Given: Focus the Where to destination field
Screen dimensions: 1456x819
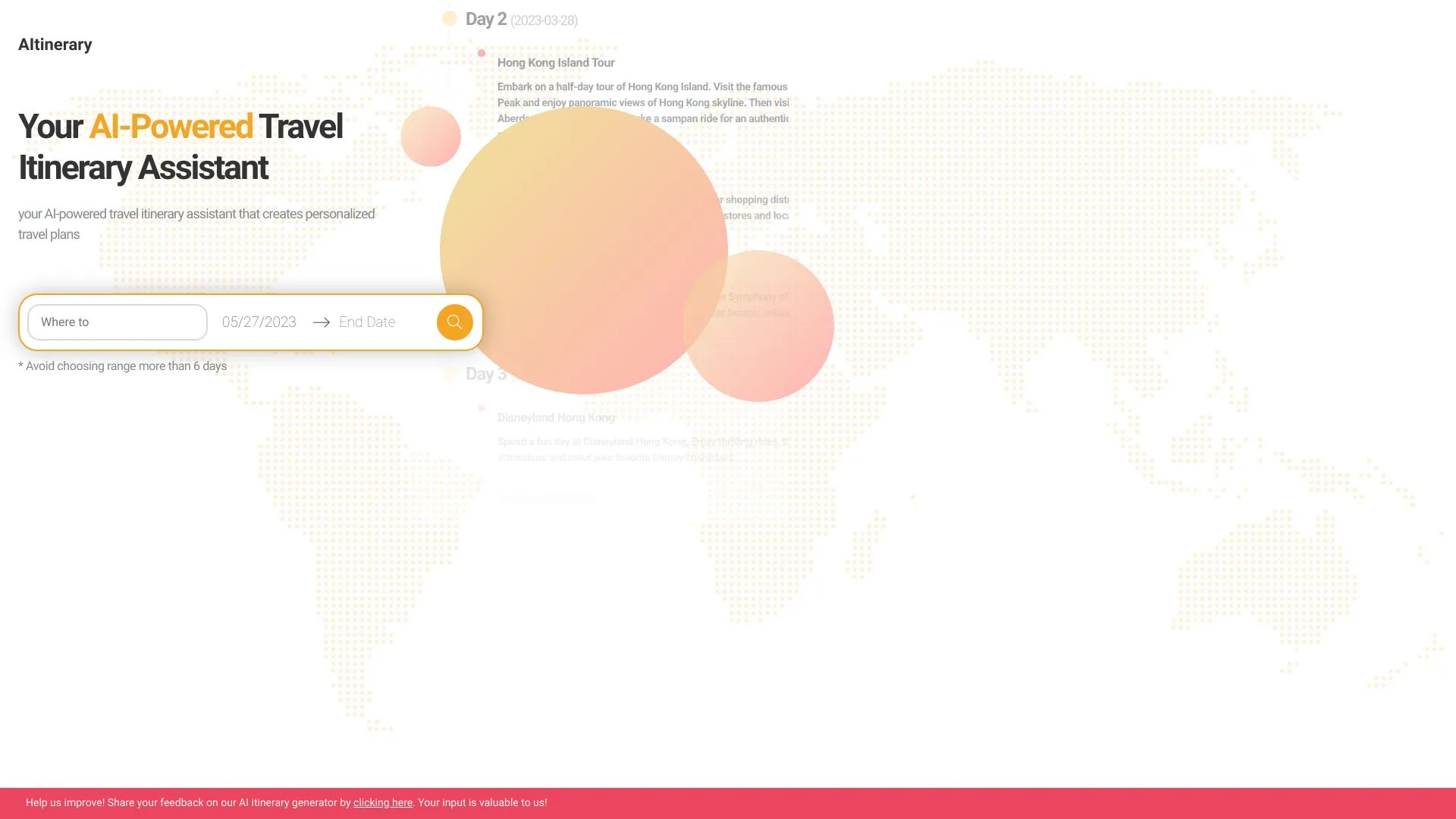Looking at the screenshot, I should tap(118, 322).
